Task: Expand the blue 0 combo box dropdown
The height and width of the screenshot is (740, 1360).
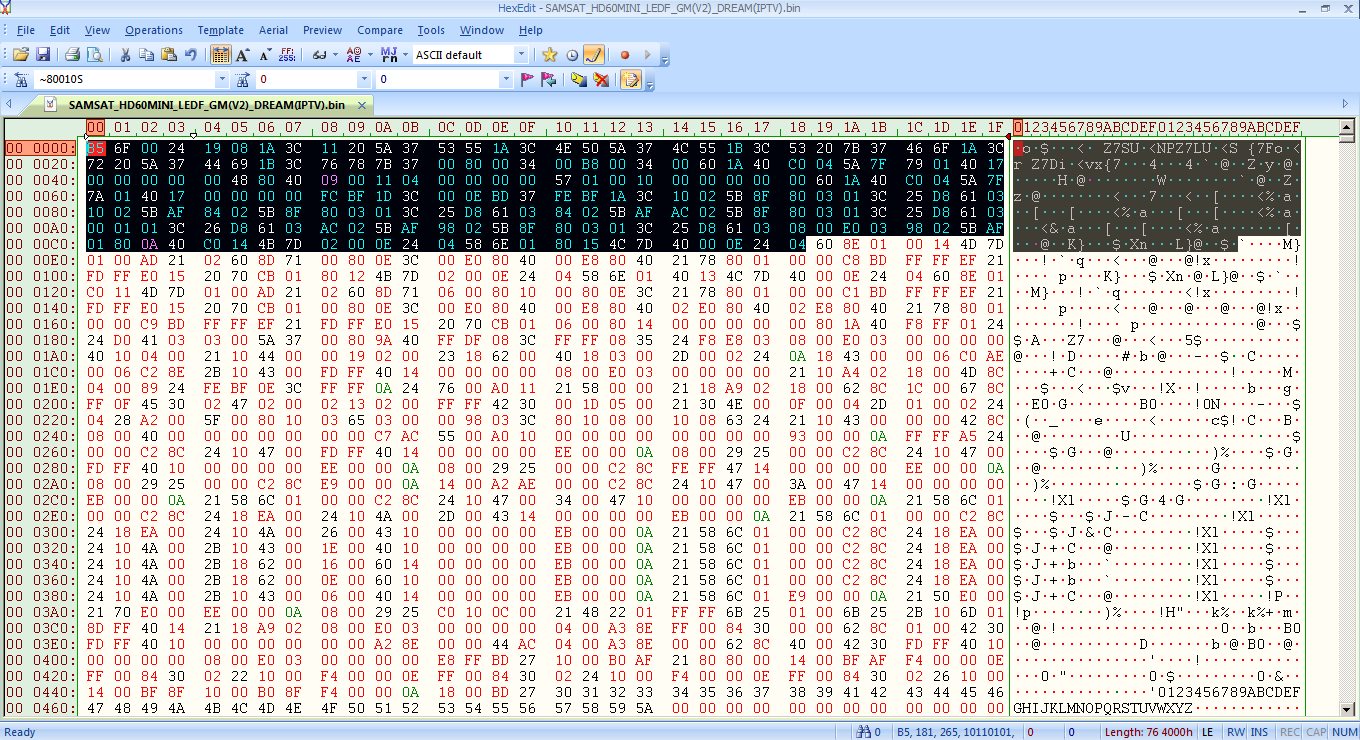Action: click(x=506, y=80)
